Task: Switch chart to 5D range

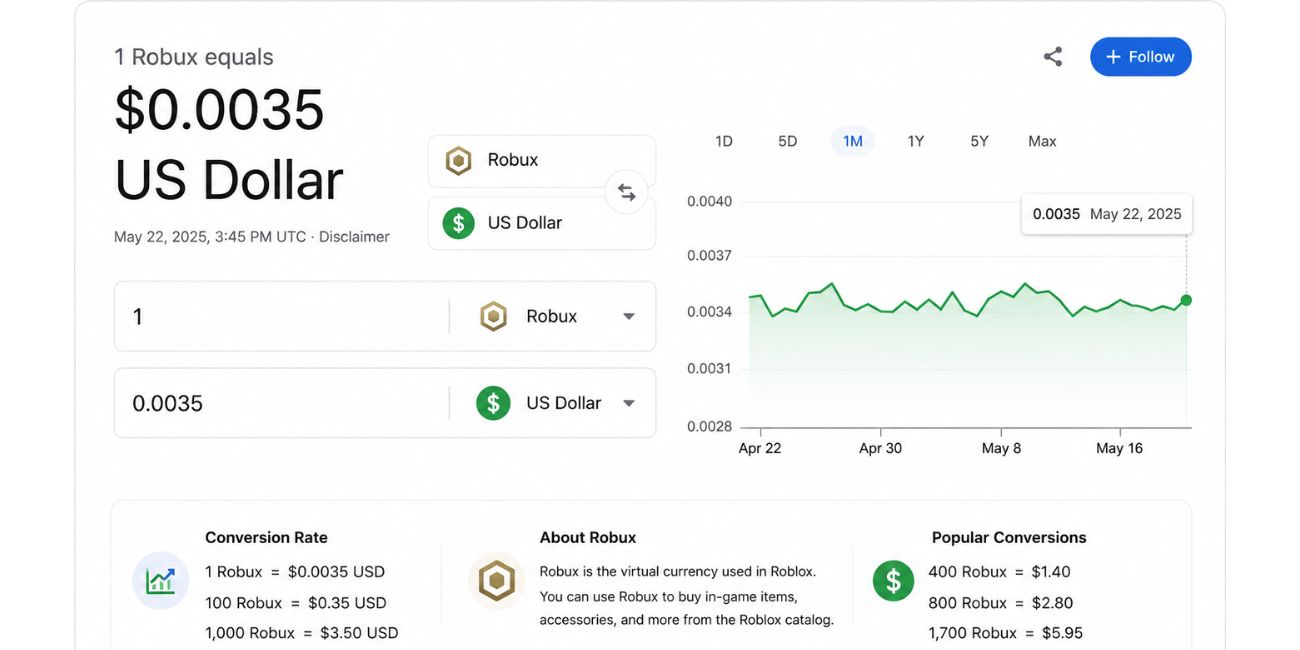Action: [x=788, y=141]
